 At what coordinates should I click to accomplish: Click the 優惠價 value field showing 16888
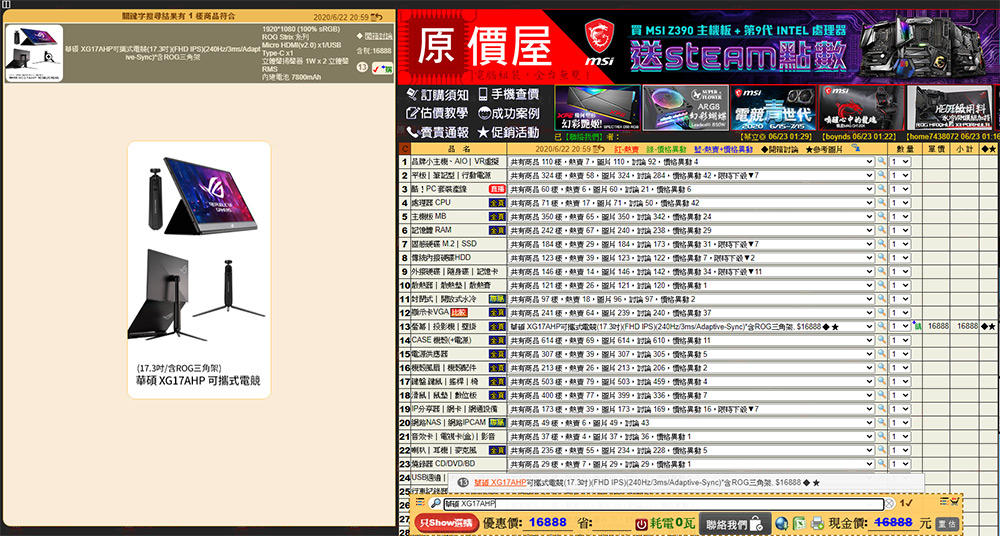(547, 523)
